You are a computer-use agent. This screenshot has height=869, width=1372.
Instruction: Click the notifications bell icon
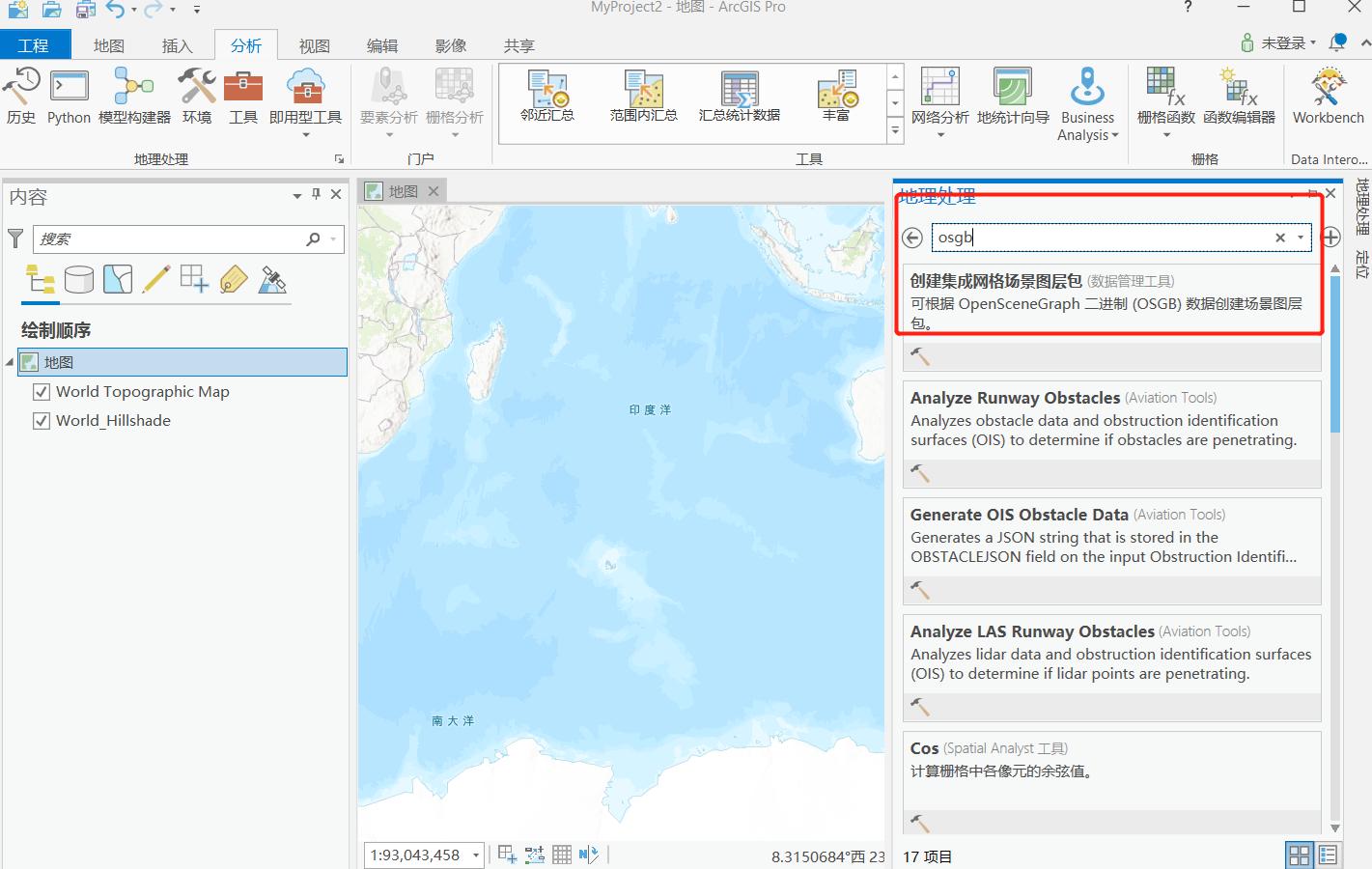[1337, 43]
